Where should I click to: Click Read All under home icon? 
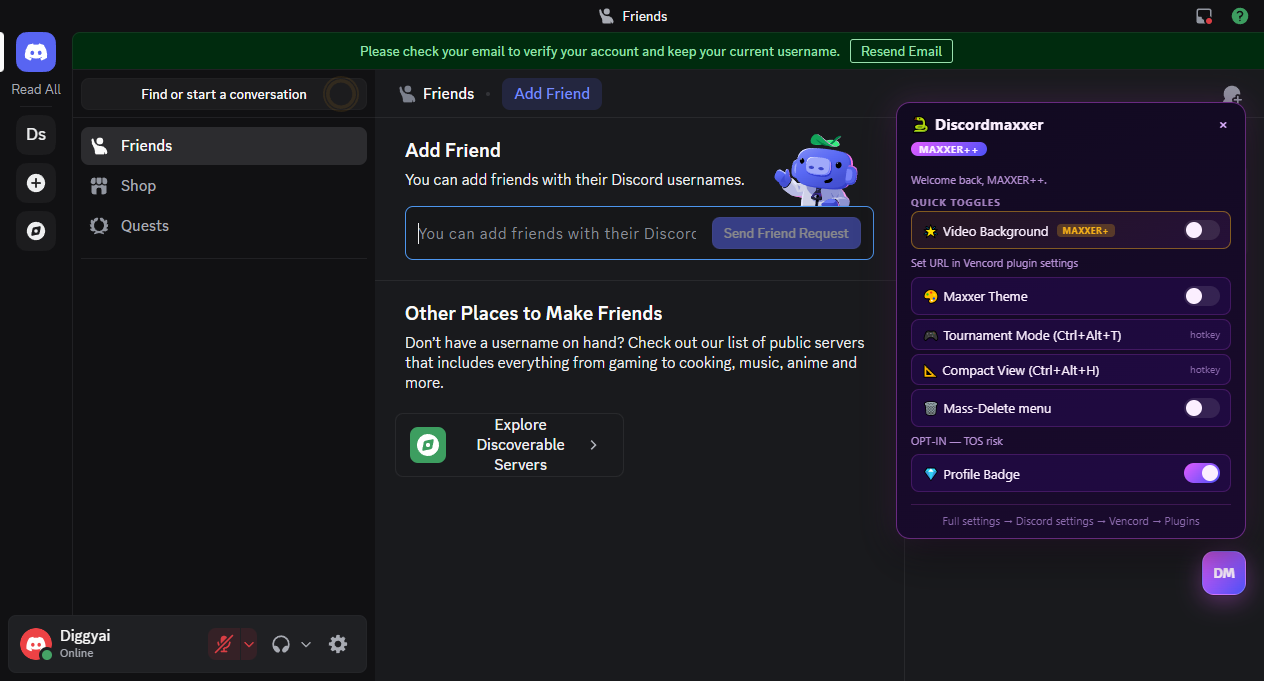(x=36, y=89)
